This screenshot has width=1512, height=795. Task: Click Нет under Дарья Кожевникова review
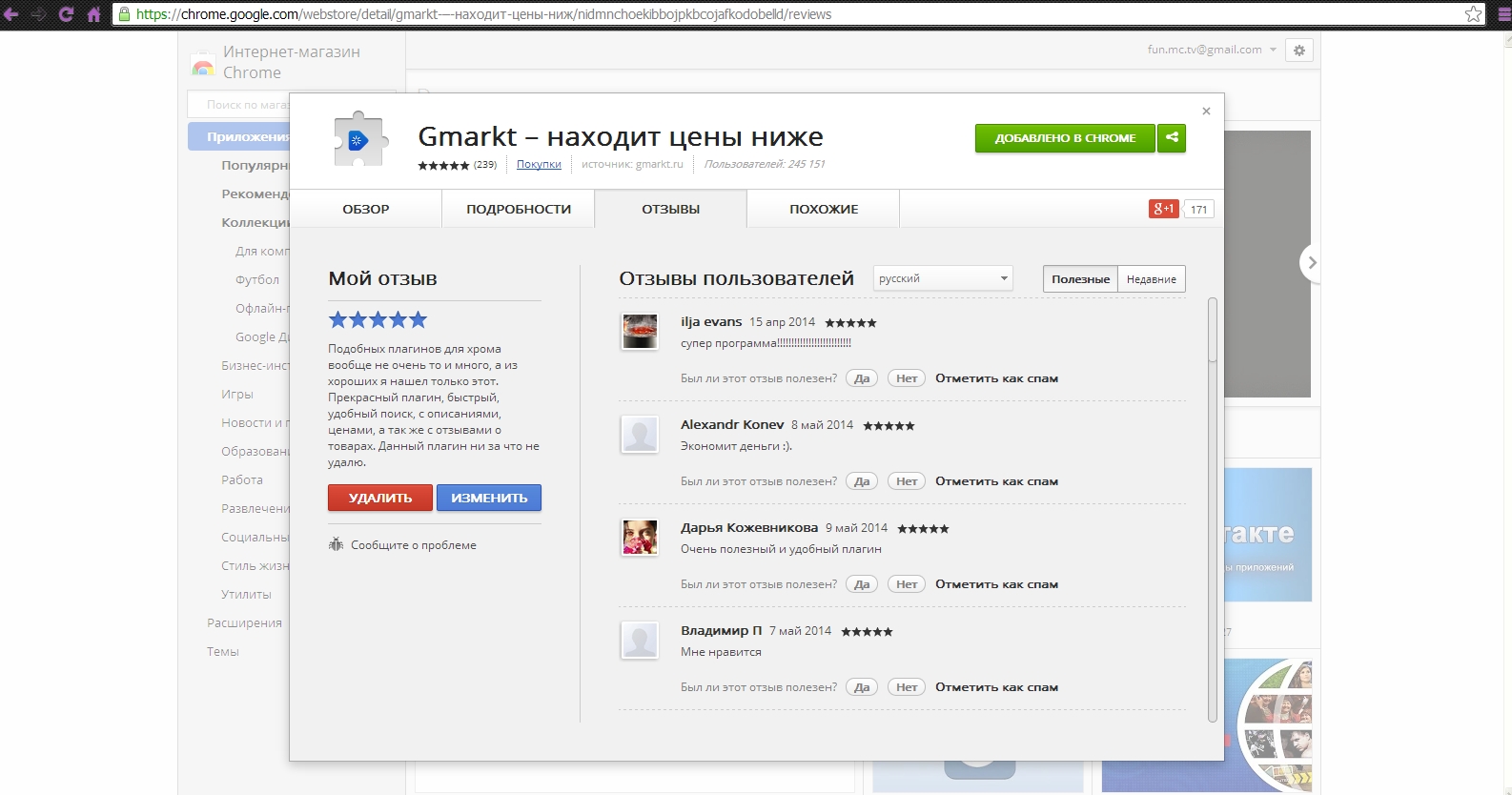coord(907,584)
